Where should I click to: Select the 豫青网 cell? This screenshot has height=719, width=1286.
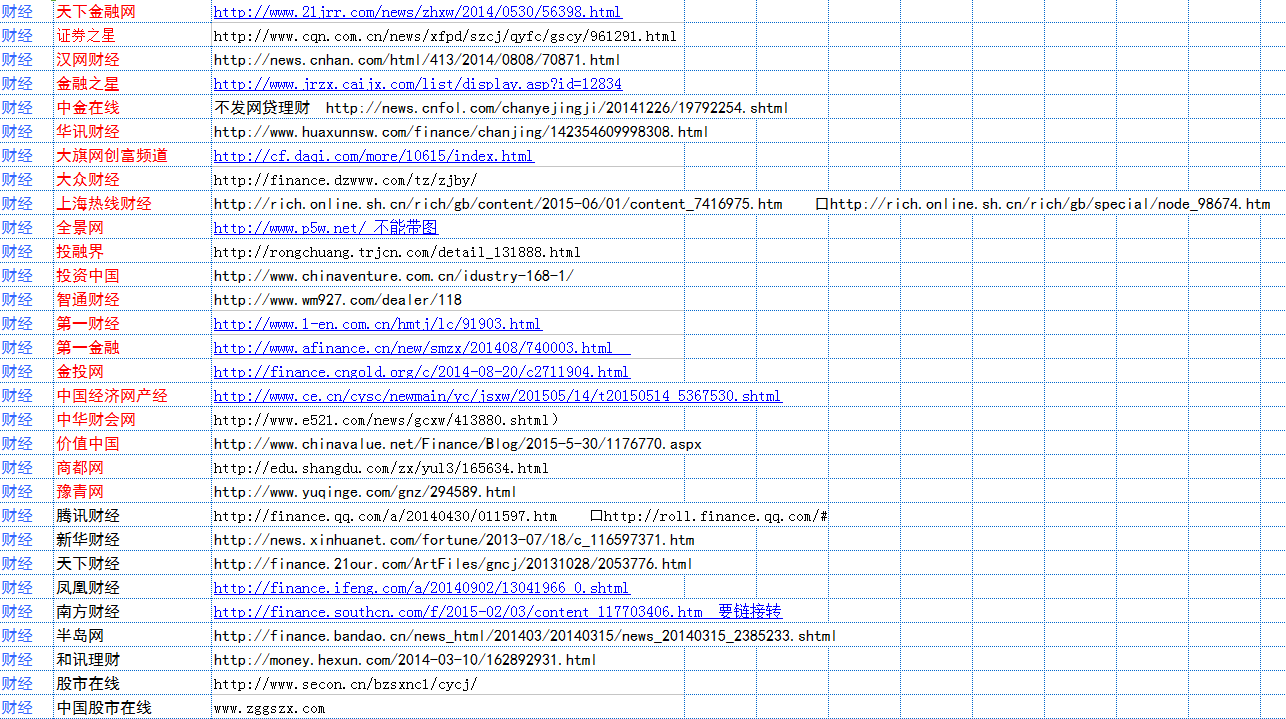point(132,492)
